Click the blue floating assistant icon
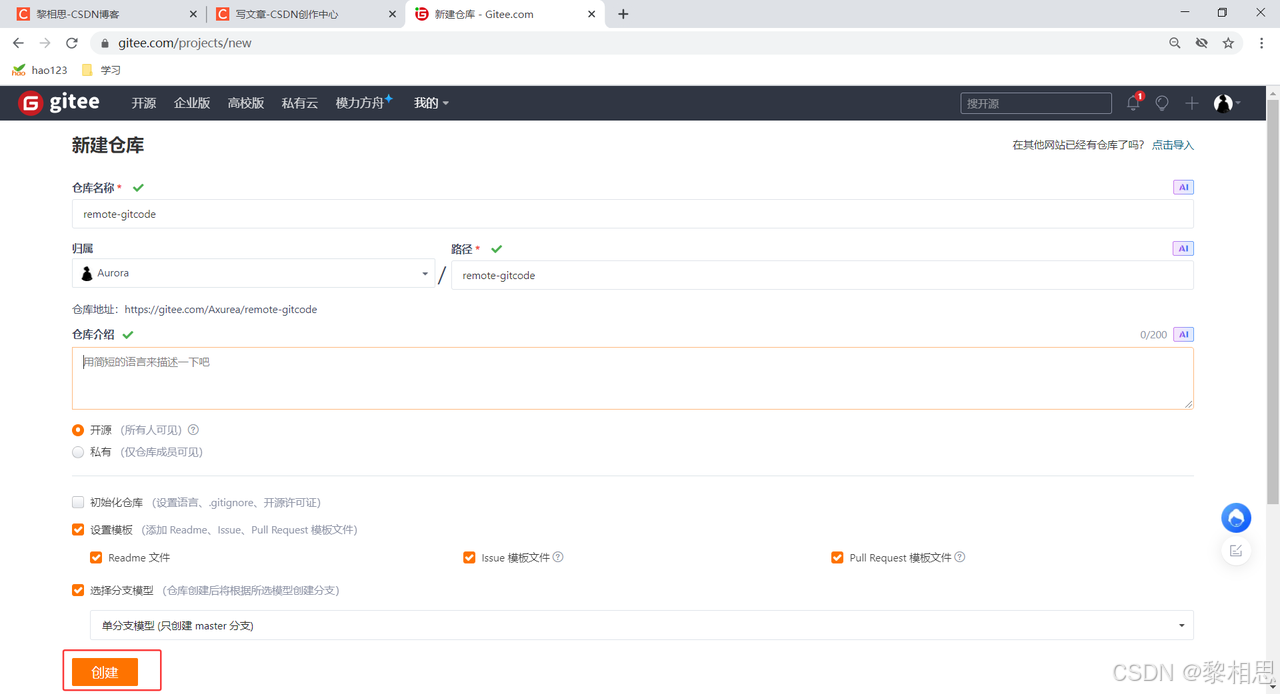 click(1236, 517)
